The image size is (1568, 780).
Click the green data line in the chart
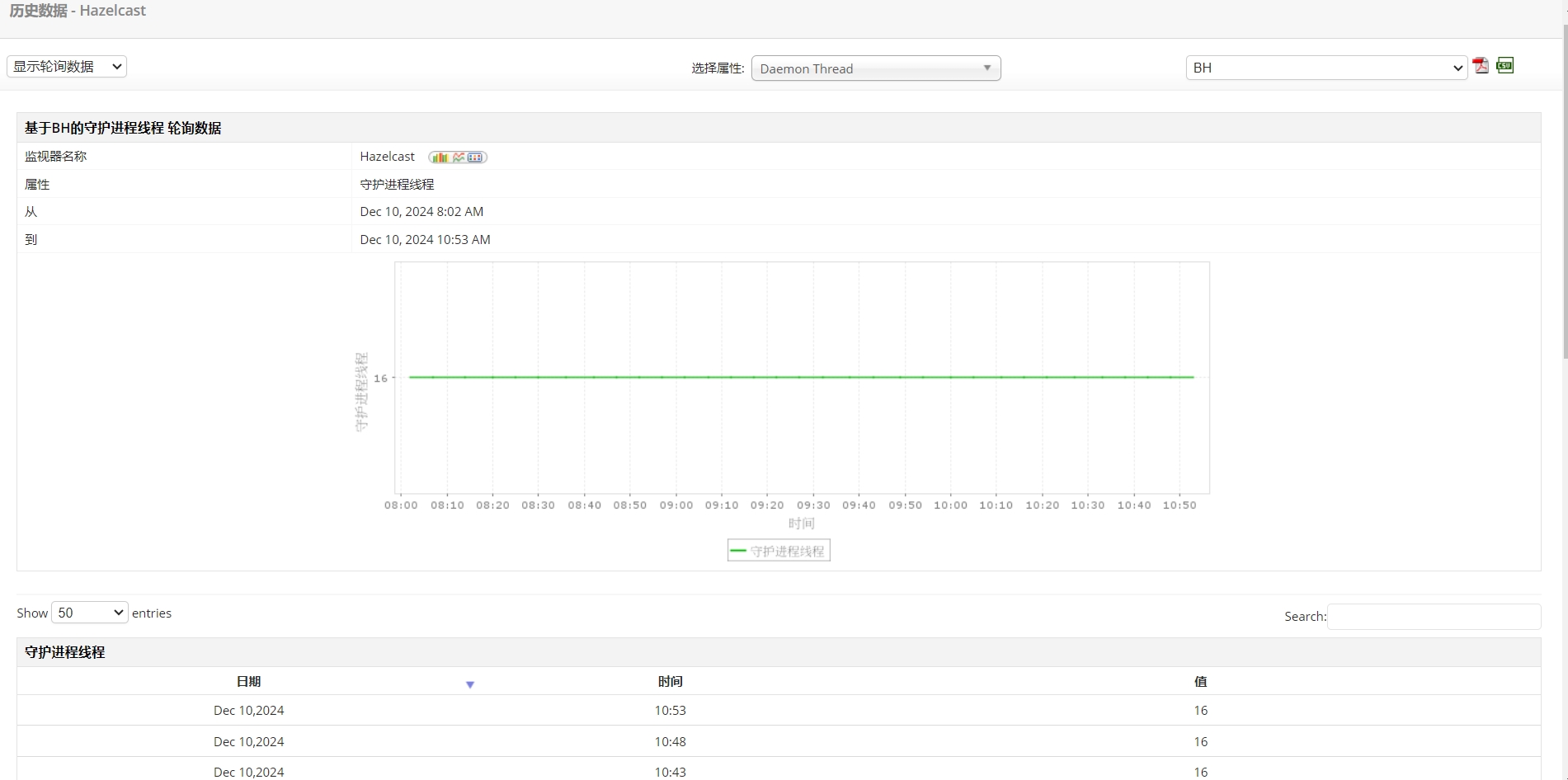[x=802, y=377]
